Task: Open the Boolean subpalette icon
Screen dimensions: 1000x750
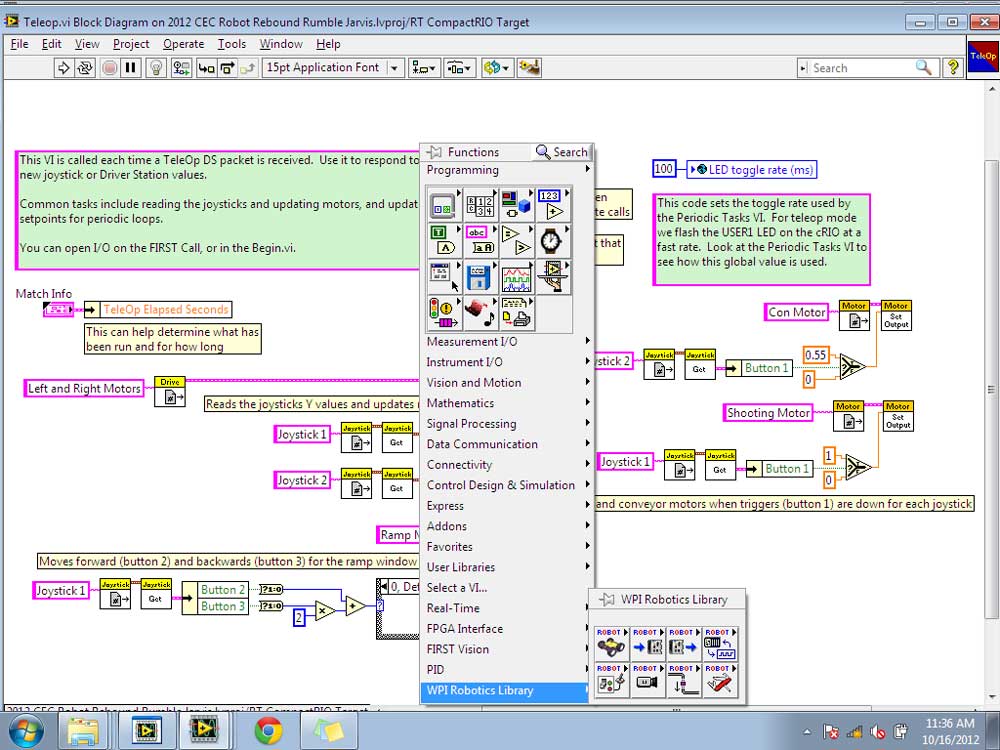Action: point(444,241)
